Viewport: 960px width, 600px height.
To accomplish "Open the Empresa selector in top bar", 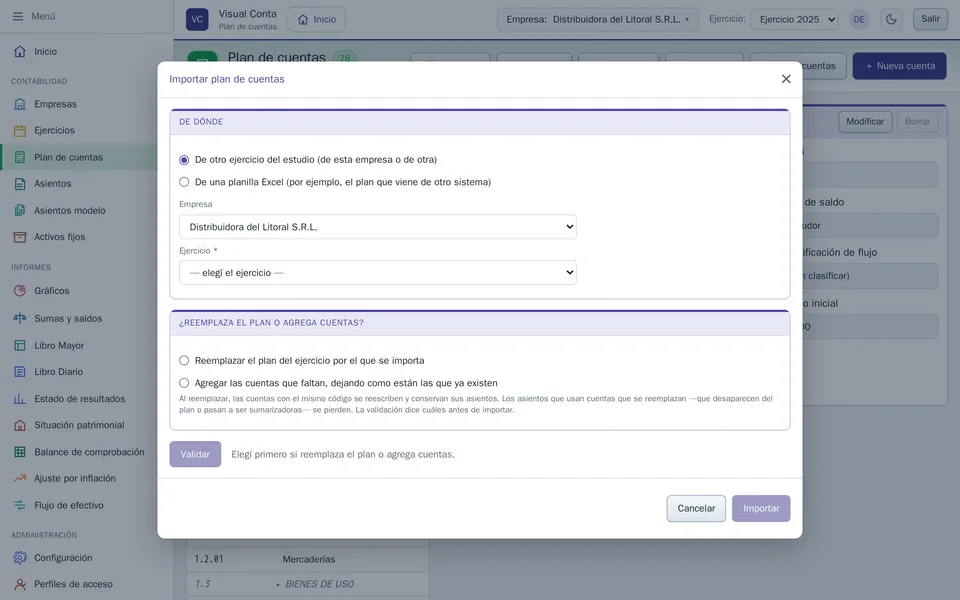I will click(x=597, y=19).
